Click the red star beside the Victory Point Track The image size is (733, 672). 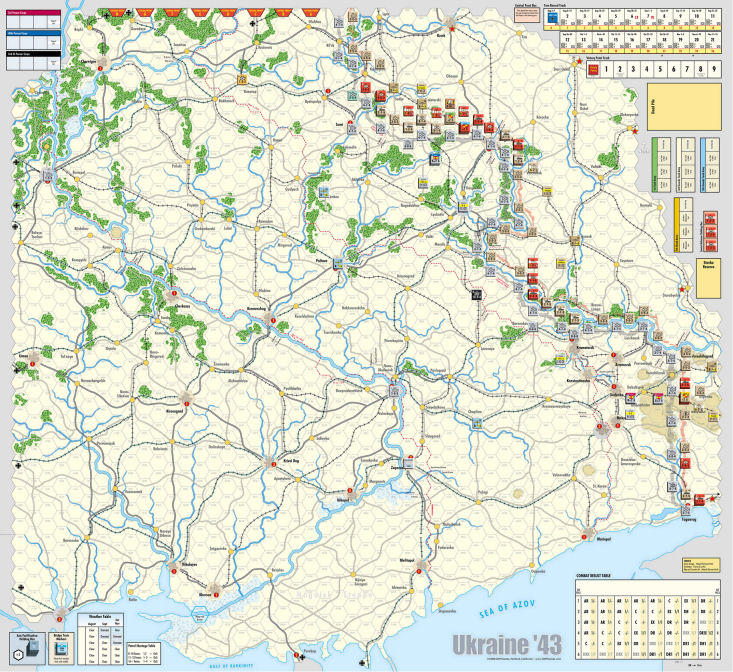point(580,62)
